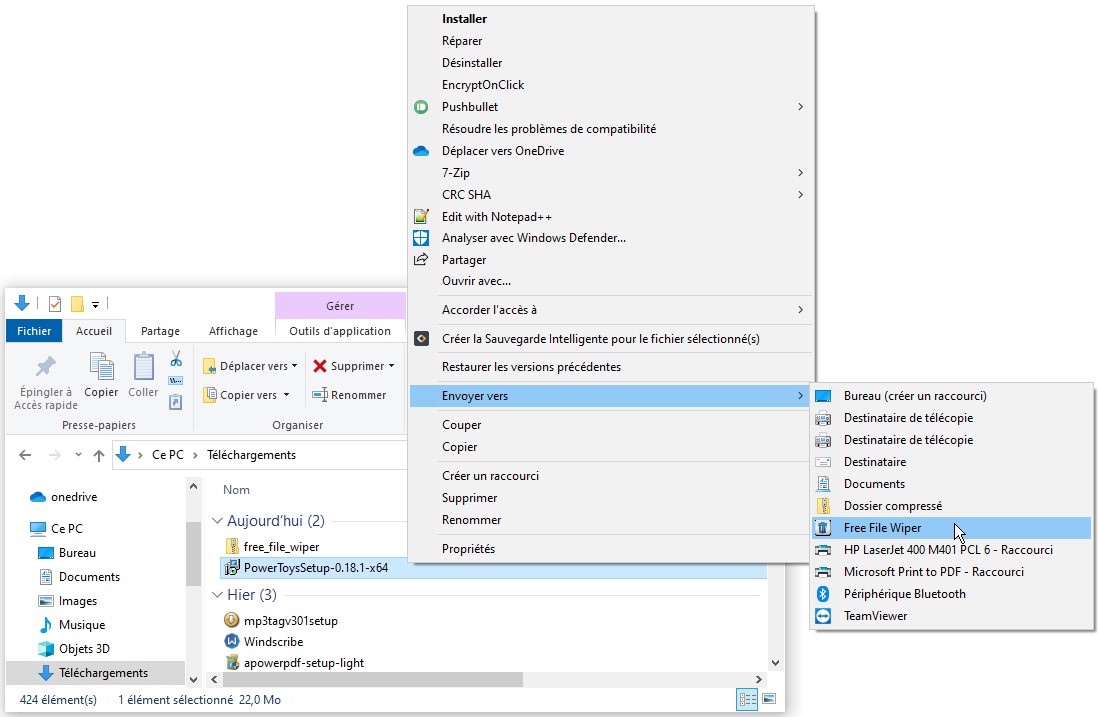1098x717 pixels.
Task: Switch to details view toggle in status bar
Action: (747, 700)
